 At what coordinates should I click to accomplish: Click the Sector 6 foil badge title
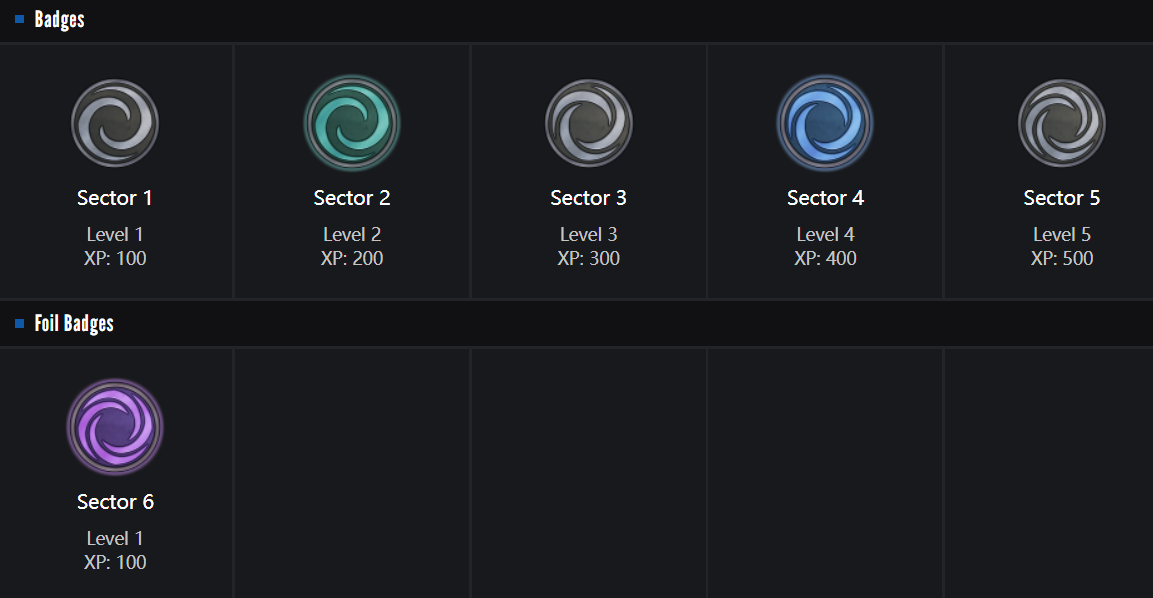[115, 502]
